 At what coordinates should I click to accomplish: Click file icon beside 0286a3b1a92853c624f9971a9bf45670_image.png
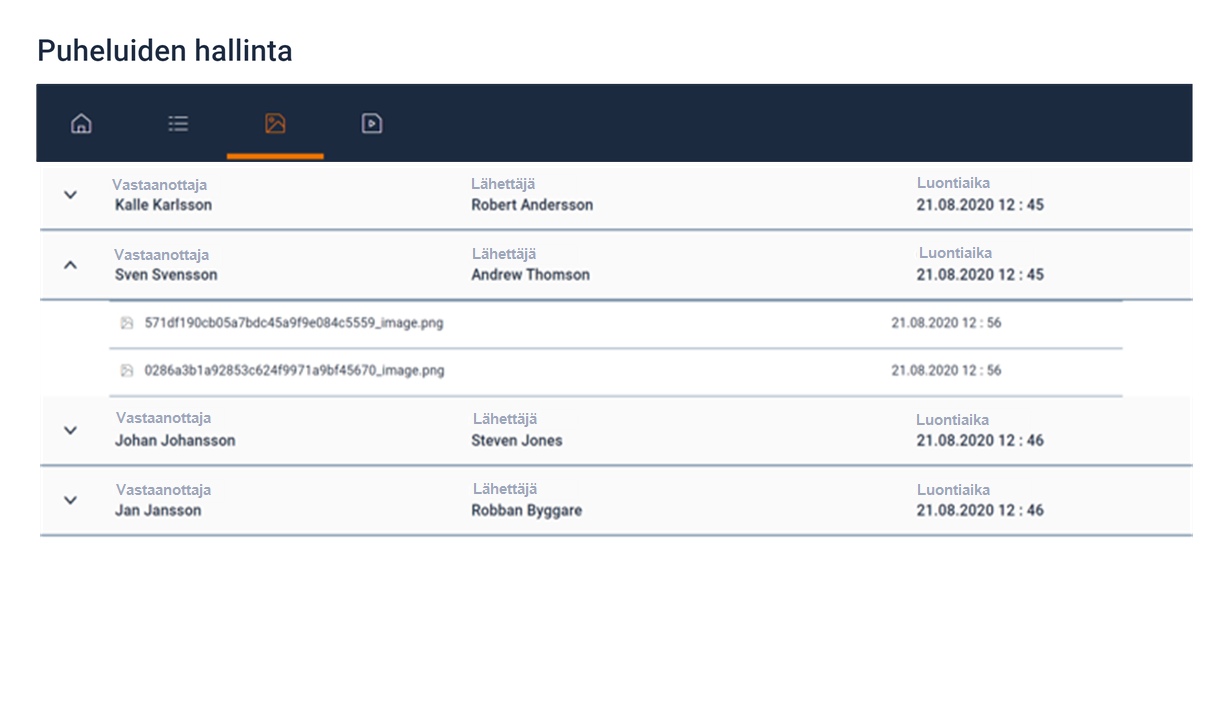click(x=127, y=371)
